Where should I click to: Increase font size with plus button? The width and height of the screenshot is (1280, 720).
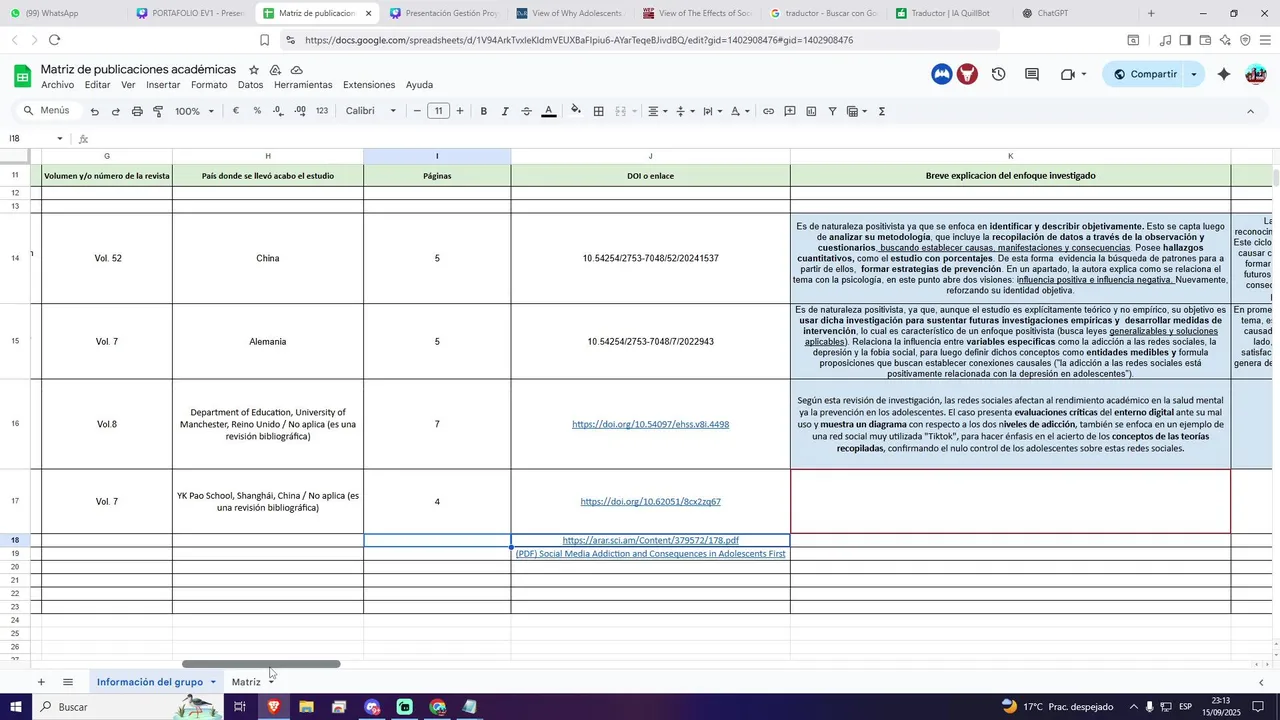[x=460, y=111]
